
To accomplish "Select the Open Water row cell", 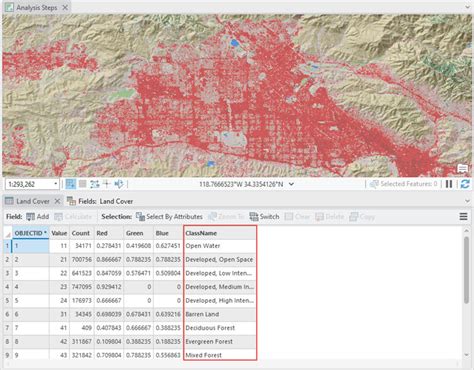I will (220, 246).
